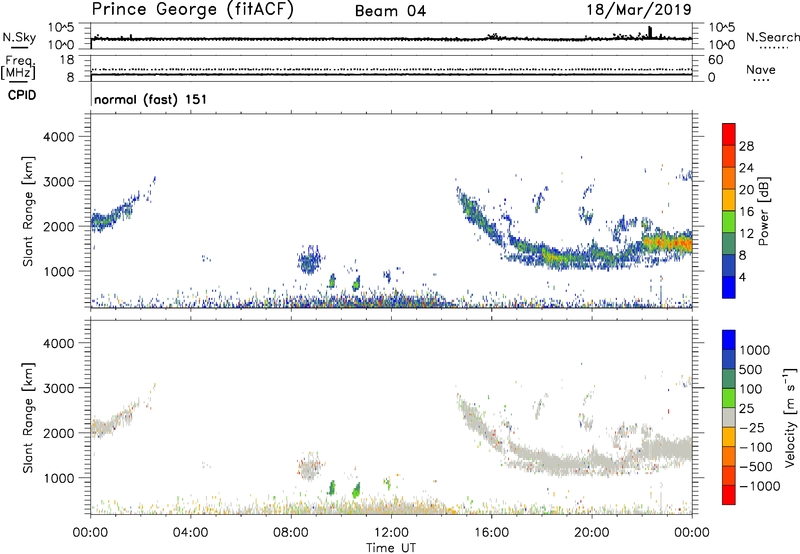Click the blue echo cluster near 08:40 in power panel
This screenshot has width=800, height=554.
[309, 261]
